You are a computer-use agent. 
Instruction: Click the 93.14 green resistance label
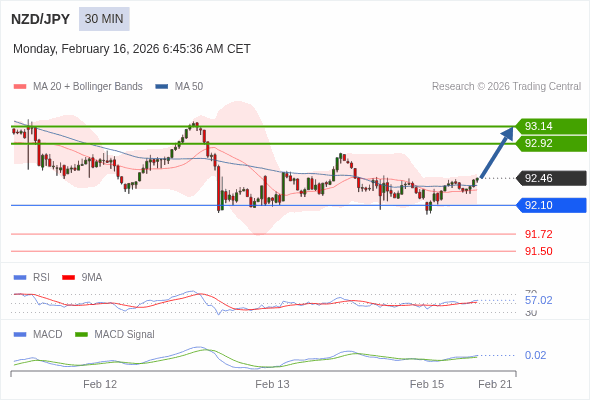(552, 126)
